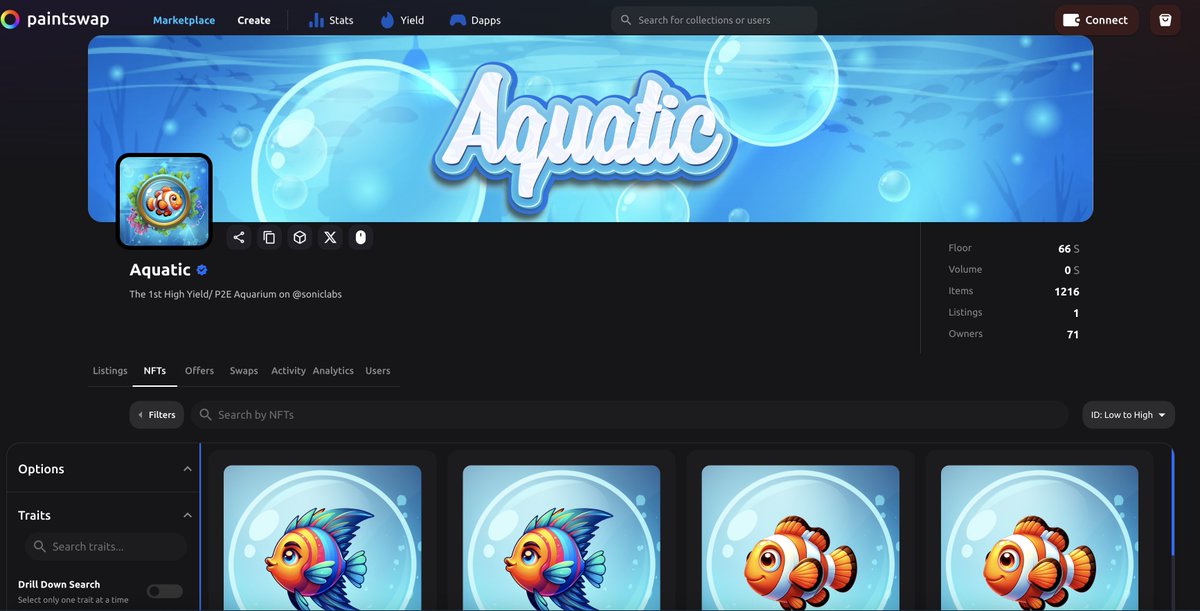Switch to the Offers tab
1200x611 pixels.
point(199,371)
